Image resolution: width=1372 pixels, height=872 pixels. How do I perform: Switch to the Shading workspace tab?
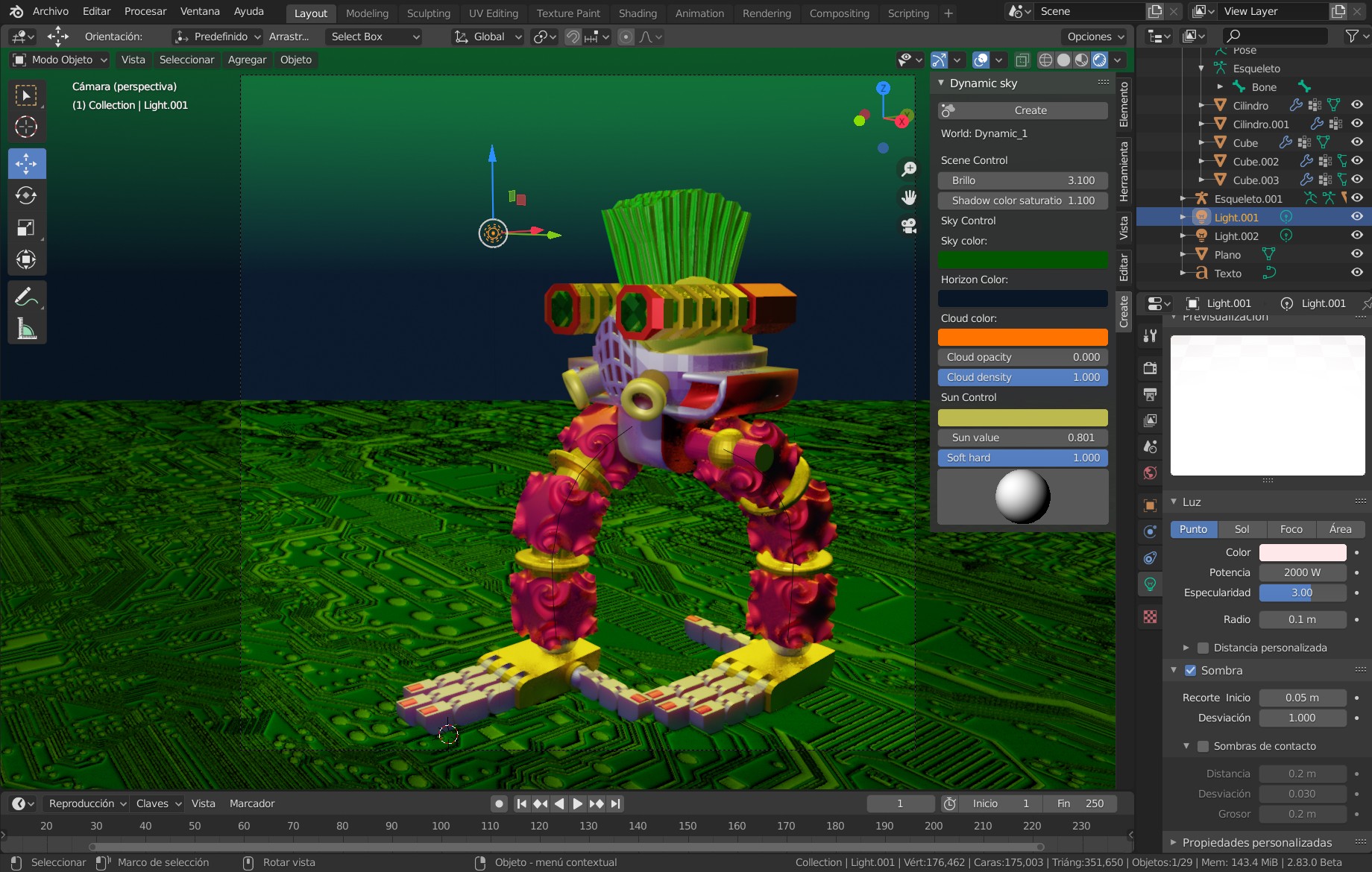pos(637,13)
